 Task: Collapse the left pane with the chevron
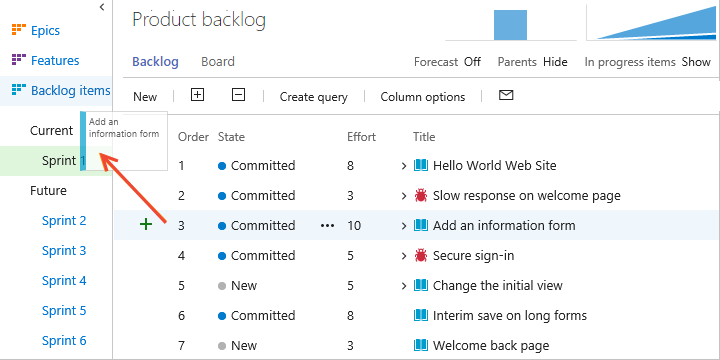pos(102,7)
